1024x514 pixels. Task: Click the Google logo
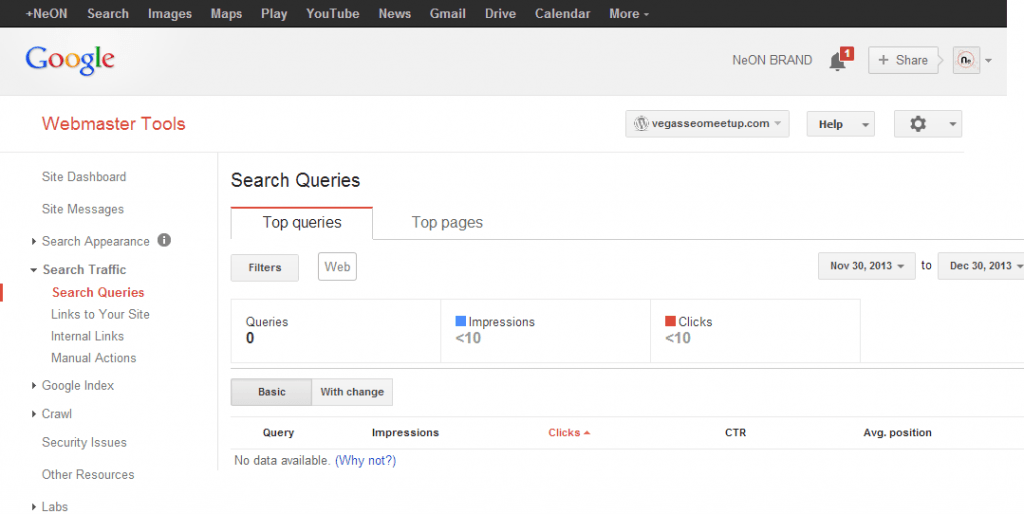click(70, 59)
